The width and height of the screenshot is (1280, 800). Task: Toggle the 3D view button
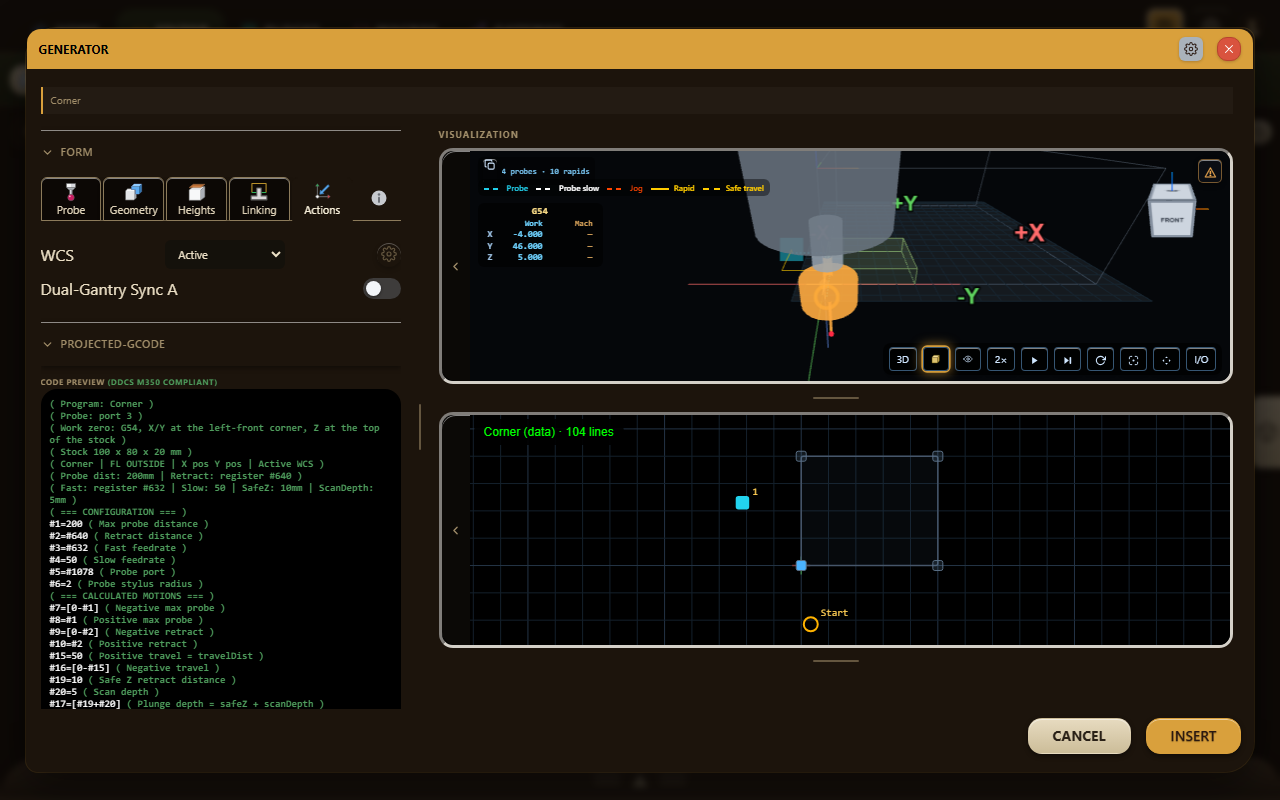[x=903, y=359]
